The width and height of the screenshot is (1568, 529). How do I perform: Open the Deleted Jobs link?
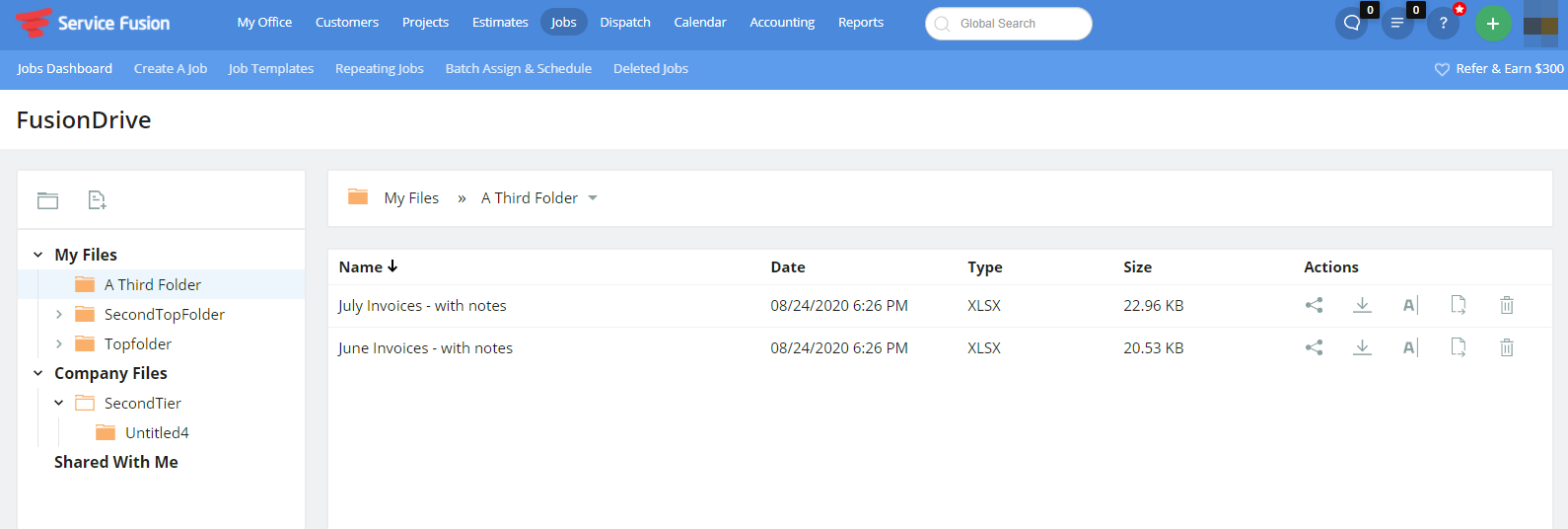tap(651, 68)
